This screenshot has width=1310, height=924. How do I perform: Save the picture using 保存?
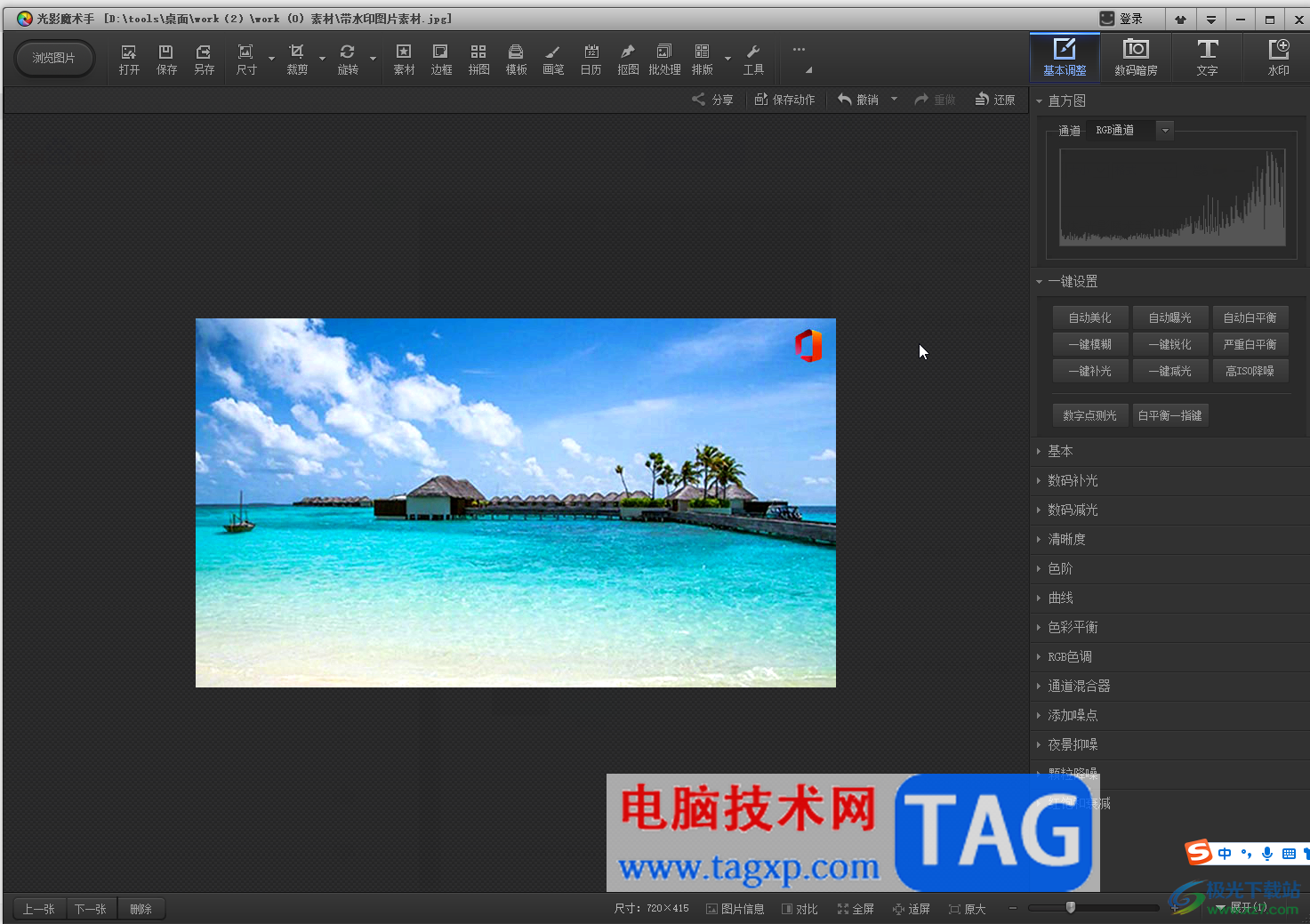166,60
